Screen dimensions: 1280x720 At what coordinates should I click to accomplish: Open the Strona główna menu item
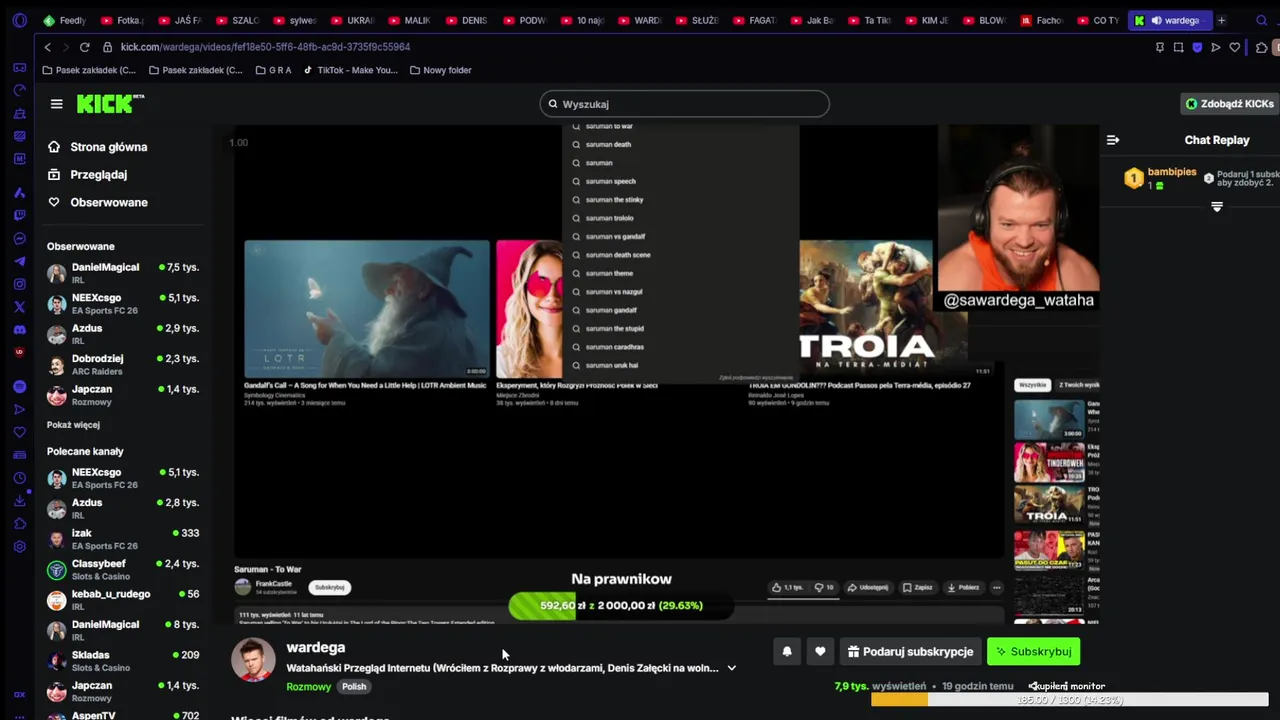108,147
